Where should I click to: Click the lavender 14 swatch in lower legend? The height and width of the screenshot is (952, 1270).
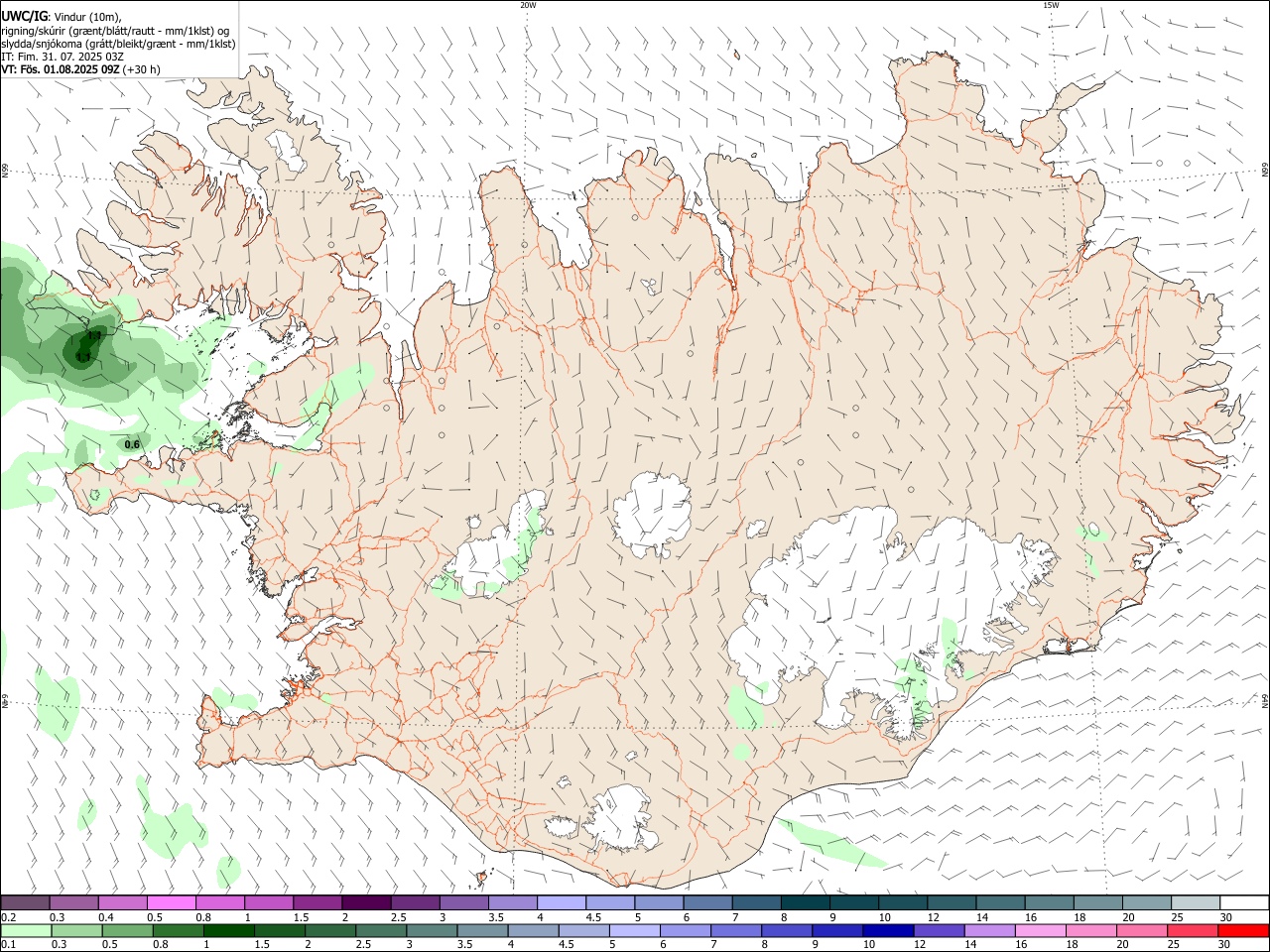coord(990,931)
